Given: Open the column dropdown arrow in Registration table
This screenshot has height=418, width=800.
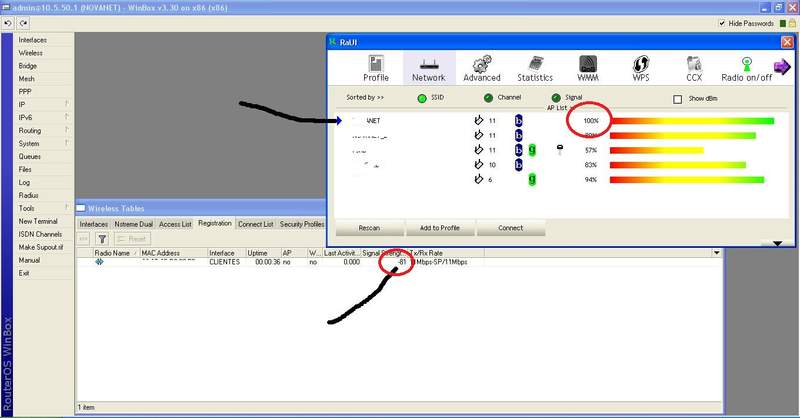Looking at the screenshot, I should tap(716, 253).
